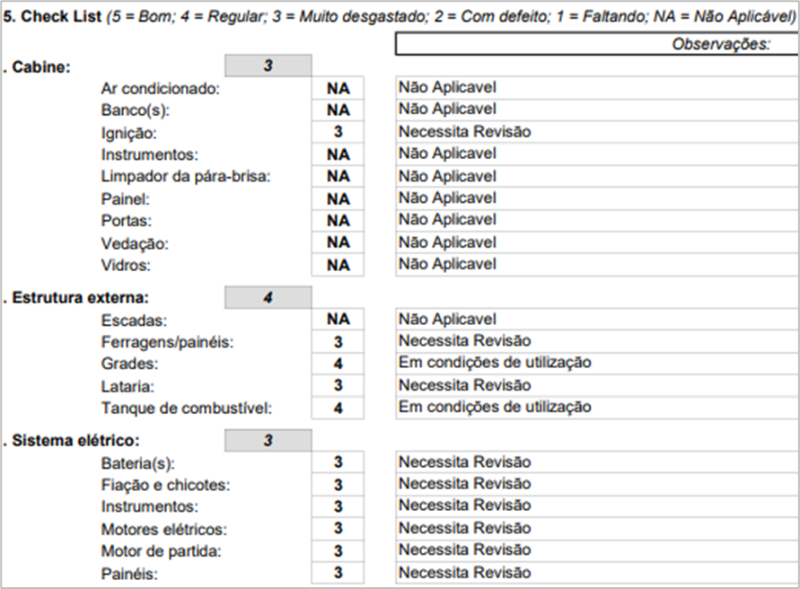Click the Cabine section rating cell
The height and width of the screenshot is (589, 800).
pyautogui.click(x=268, y=66)
